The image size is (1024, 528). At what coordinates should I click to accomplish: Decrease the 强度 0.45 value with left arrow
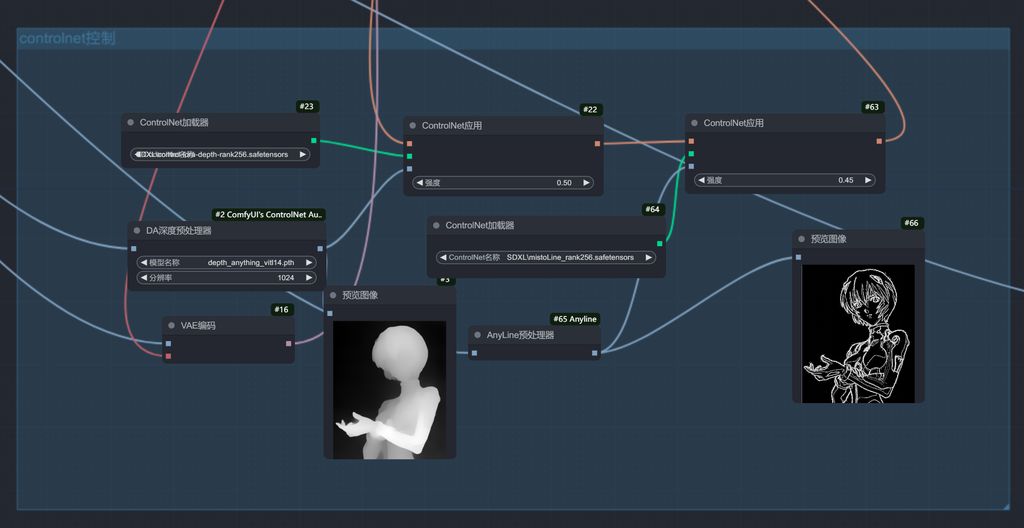[702, 181]
